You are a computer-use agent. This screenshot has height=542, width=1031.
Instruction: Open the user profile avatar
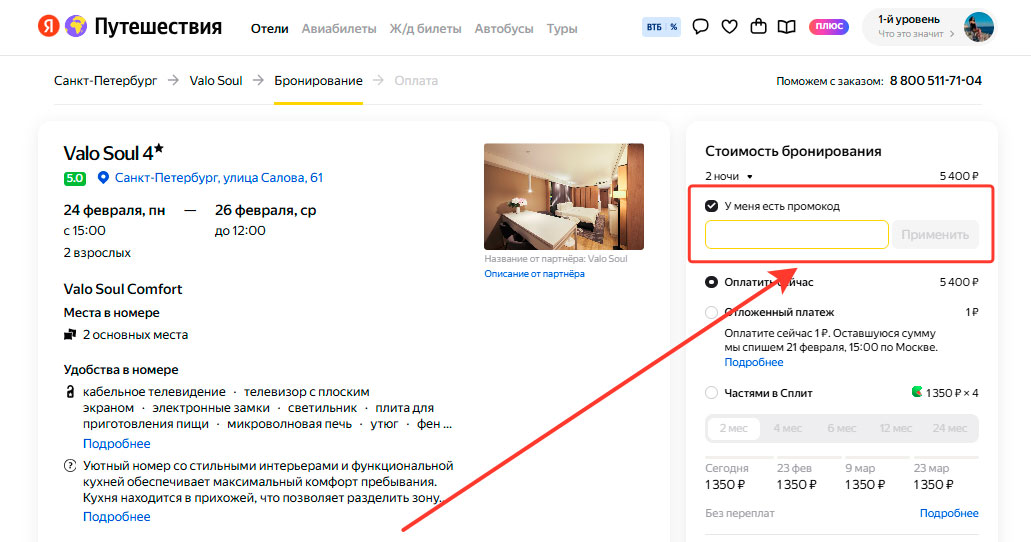coord(978,27)
